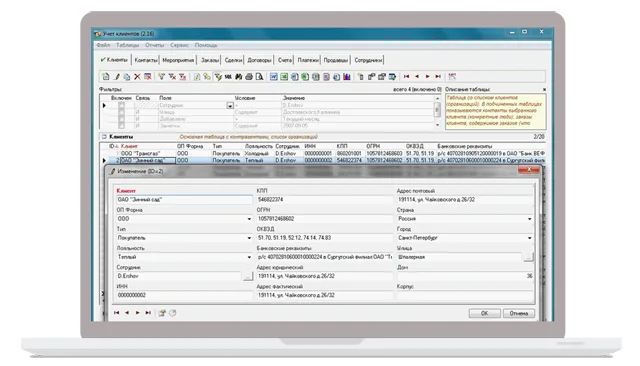Open the Отчеты menu
Viewport: 640px width, 366px height.
point(154,45)
